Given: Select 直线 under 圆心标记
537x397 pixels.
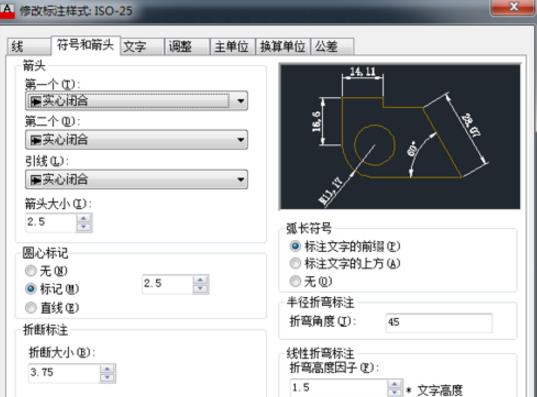Looking at the screenshot, I should [x=52, y=308].
